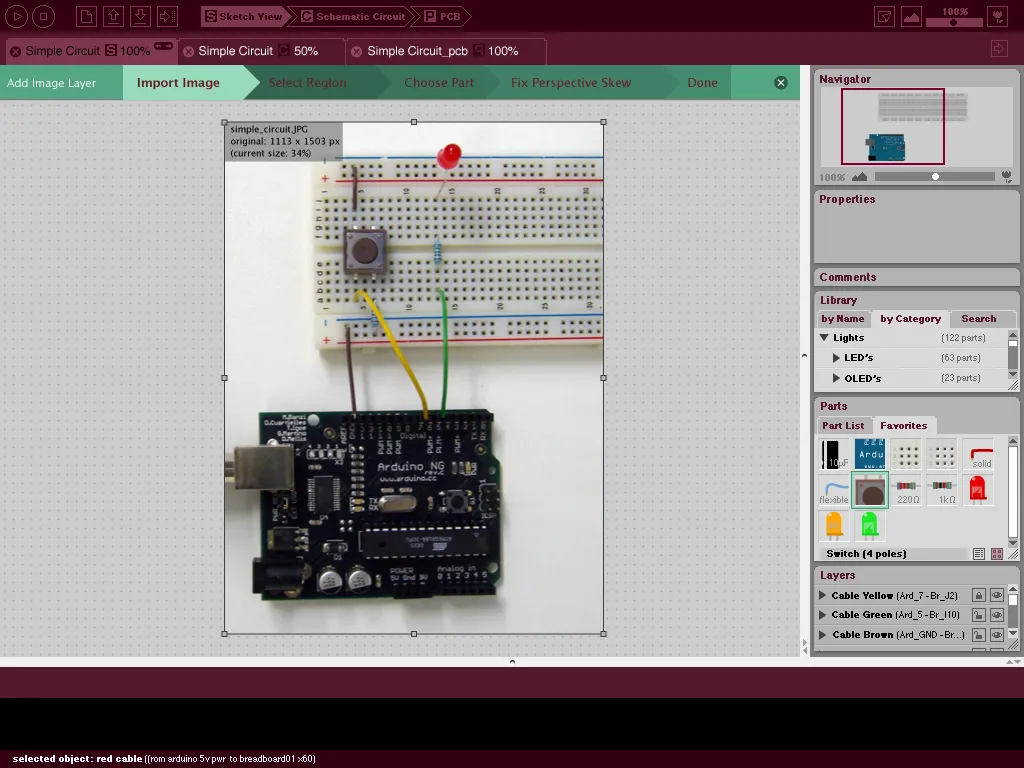The width and height of the screenshot is (1024, 768).
Task: Toggle lock on the Cable Green layer
Action: tap(978, 615)
